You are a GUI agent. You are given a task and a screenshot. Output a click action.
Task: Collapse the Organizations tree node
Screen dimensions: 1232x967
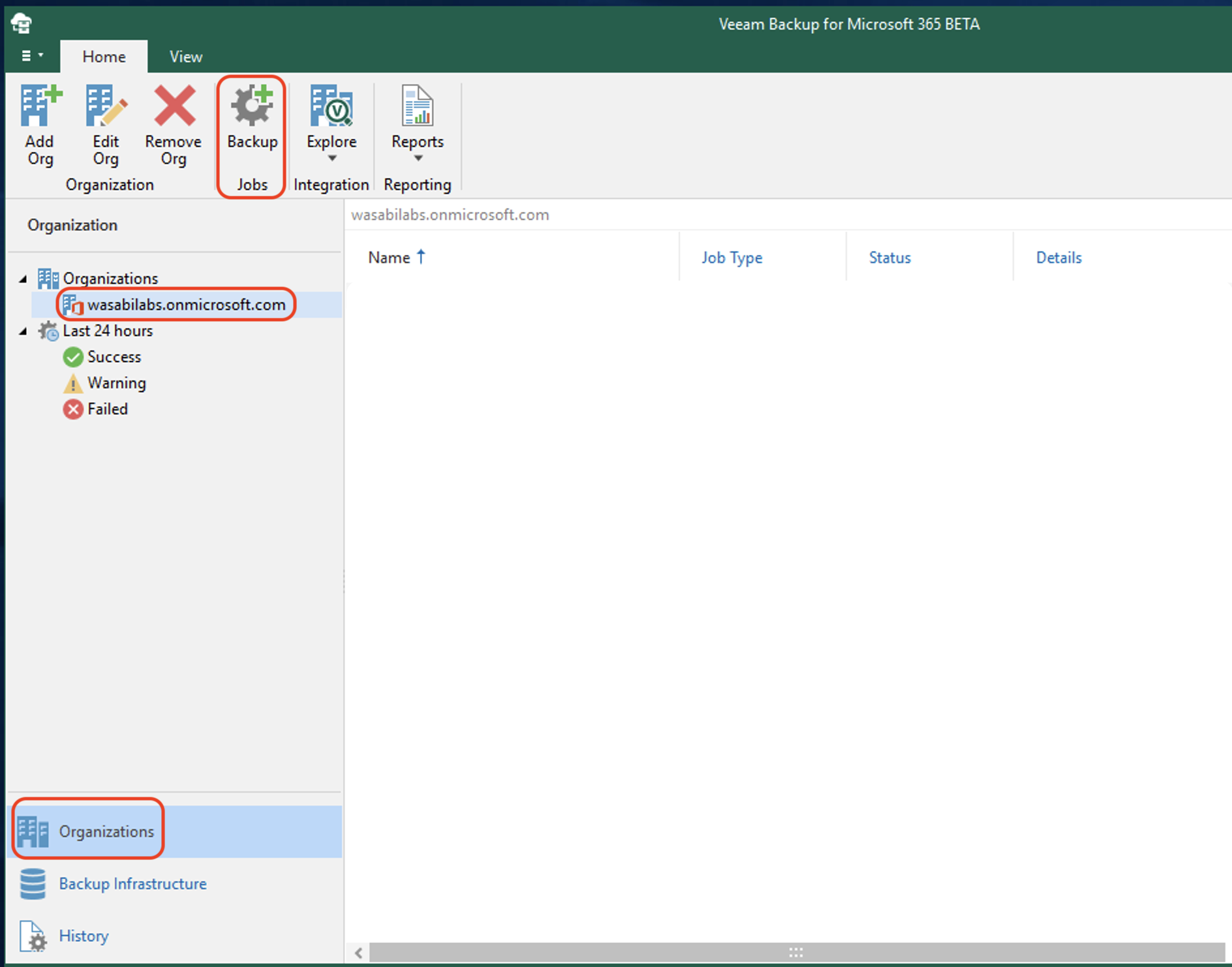pos(23,279)
